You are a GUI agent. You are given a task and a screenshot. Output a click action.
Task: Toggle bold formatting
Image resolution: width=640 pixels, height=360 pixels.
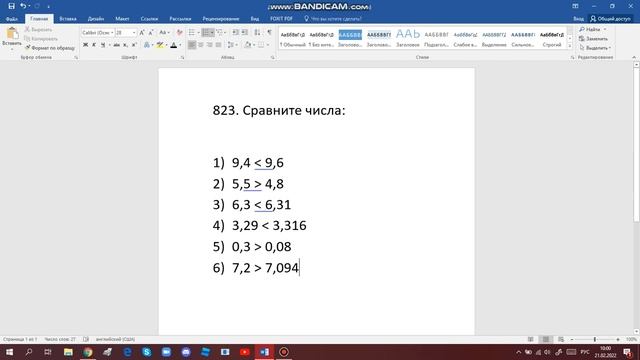(85, 45)
